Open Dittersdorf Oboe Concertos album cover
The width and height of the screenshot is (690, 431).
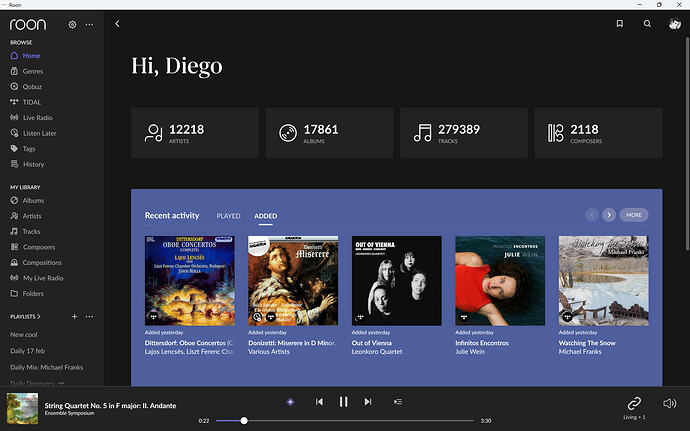click(190, 281)
